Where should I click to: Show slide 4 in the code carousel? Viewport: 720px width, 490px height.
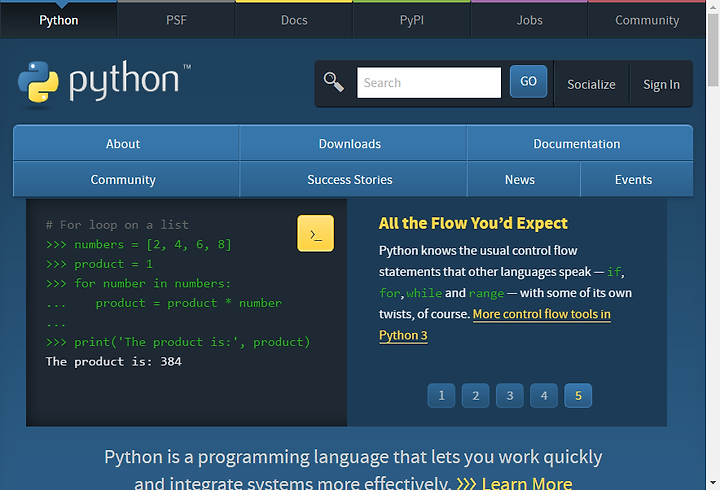544,395
